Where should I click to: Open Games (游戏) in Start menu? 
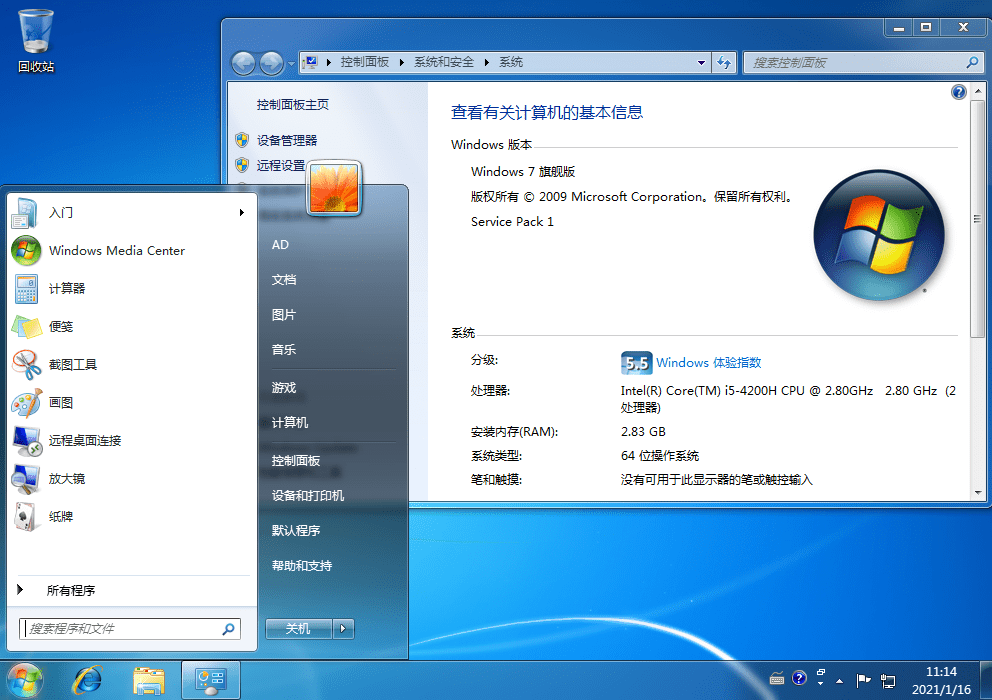coord(284,387)
